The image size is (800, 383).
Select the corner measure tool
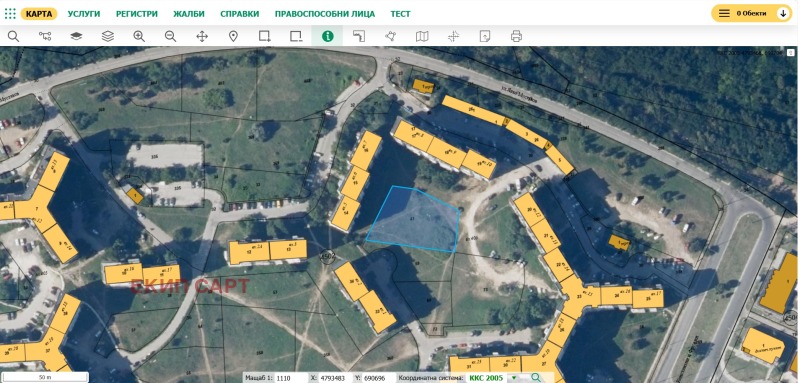click(359, 36)
